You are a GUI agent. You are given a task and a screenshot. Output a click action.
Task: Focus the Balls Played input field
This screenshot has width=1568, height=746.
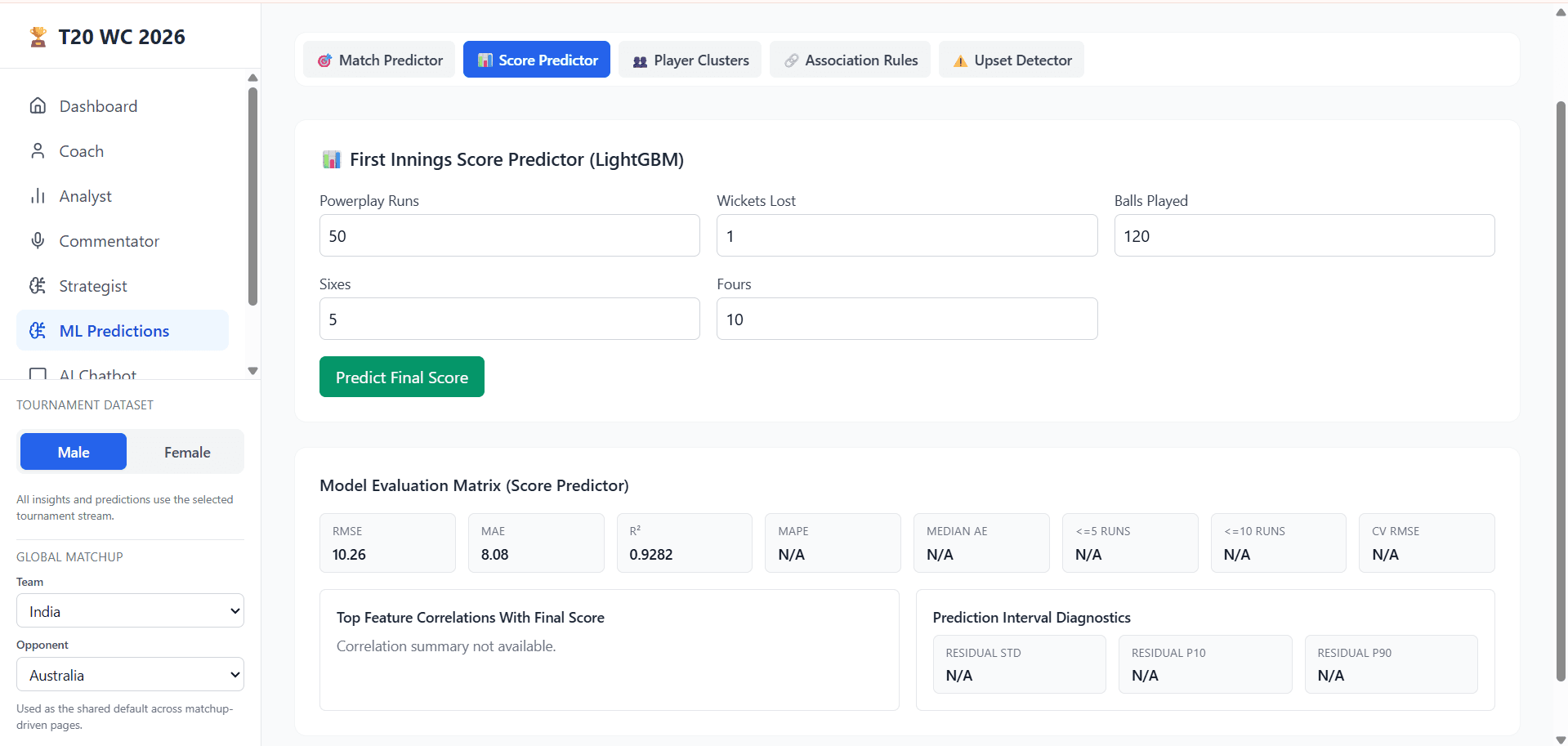1304,236
